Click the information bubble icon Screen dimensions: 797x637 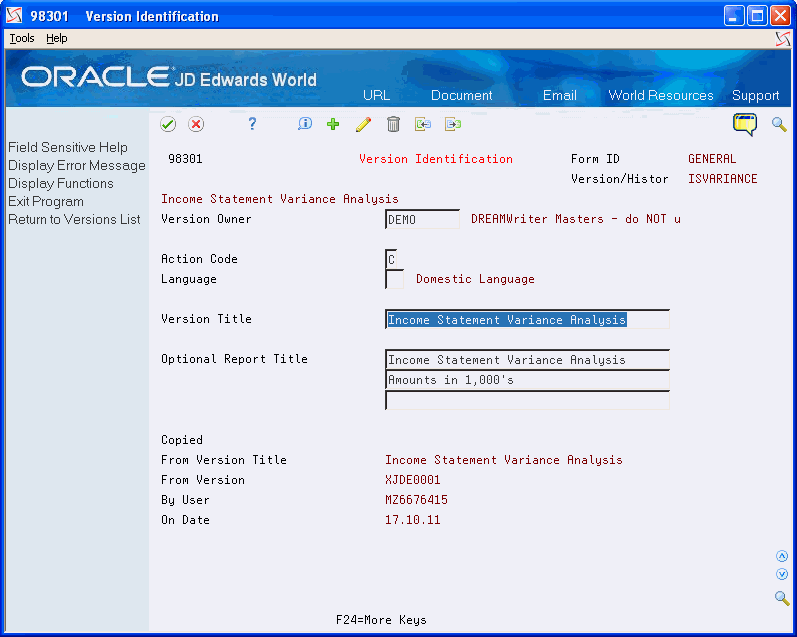click(305, 124)
